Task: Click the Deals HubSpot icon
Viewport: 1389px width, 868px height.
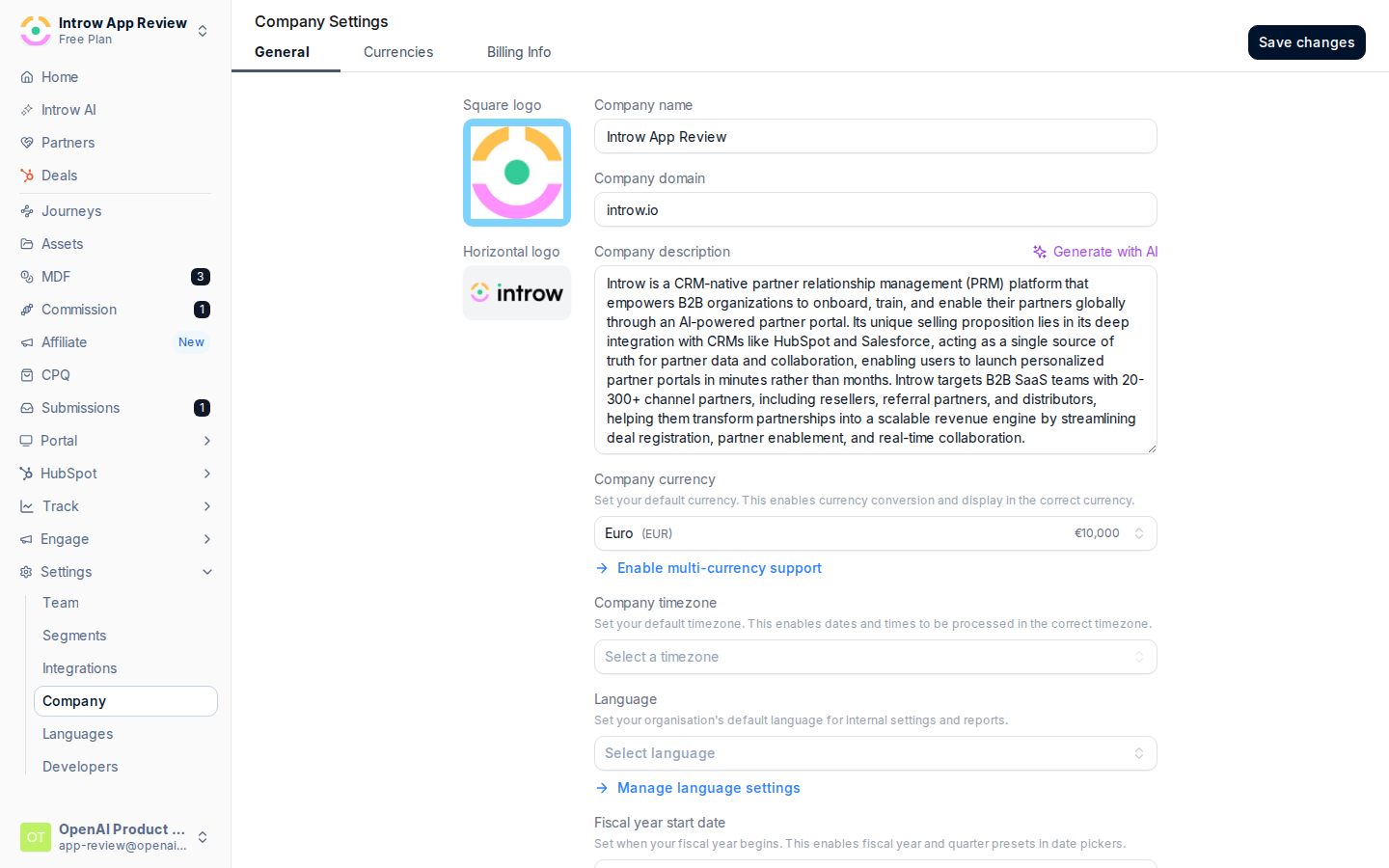Action: click(27, 176)
